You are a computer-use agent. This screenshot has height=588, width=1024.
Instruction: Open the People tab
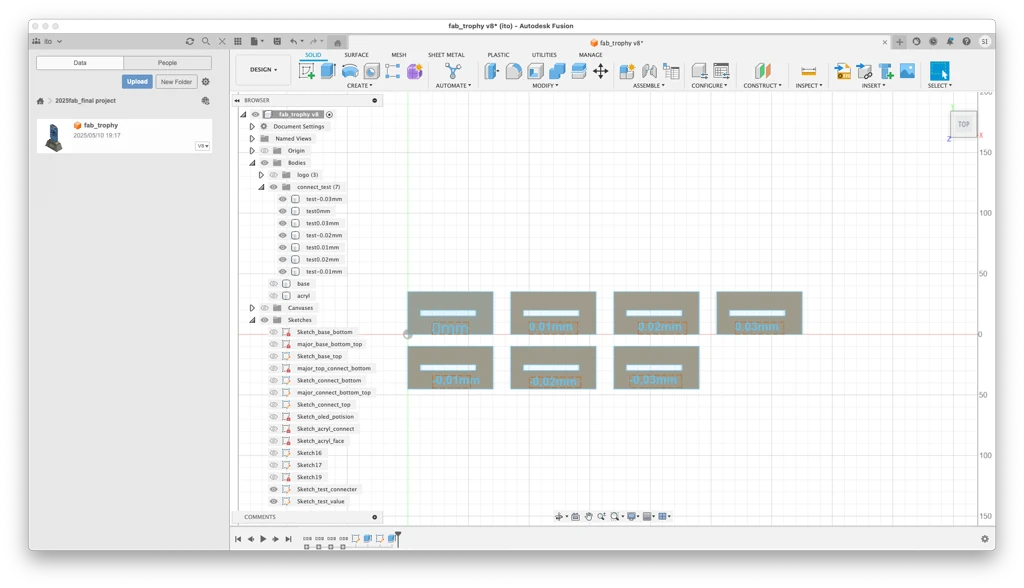tap(167, 63)
